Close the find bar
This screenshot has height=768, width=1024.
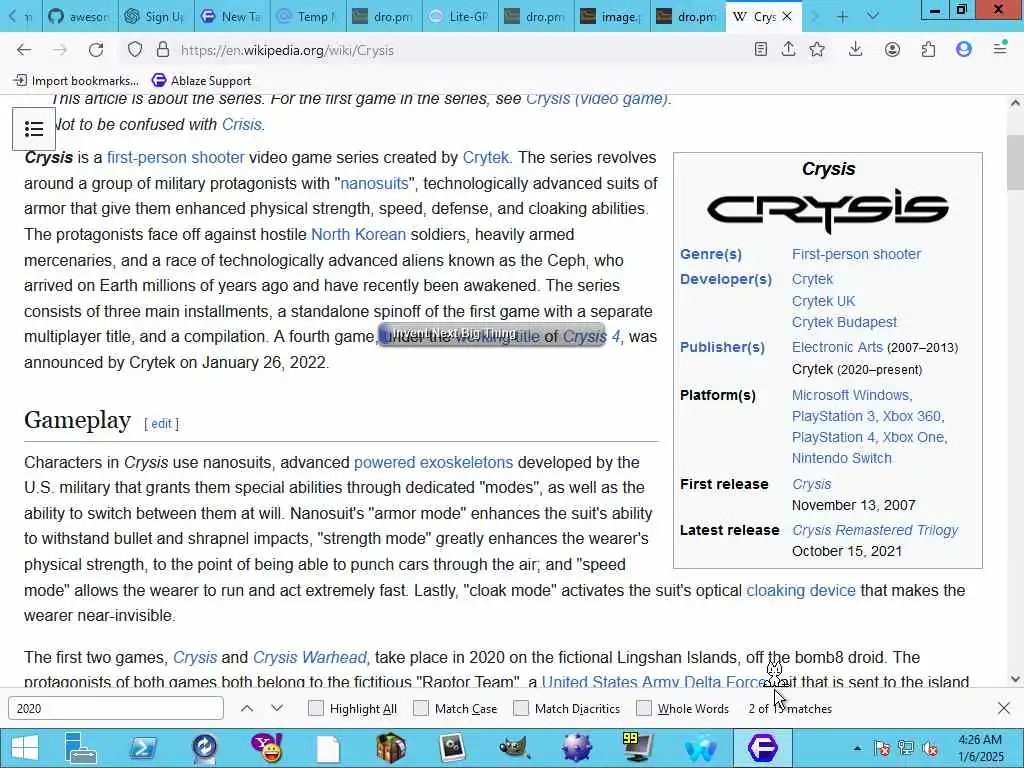click(1004, 708)
